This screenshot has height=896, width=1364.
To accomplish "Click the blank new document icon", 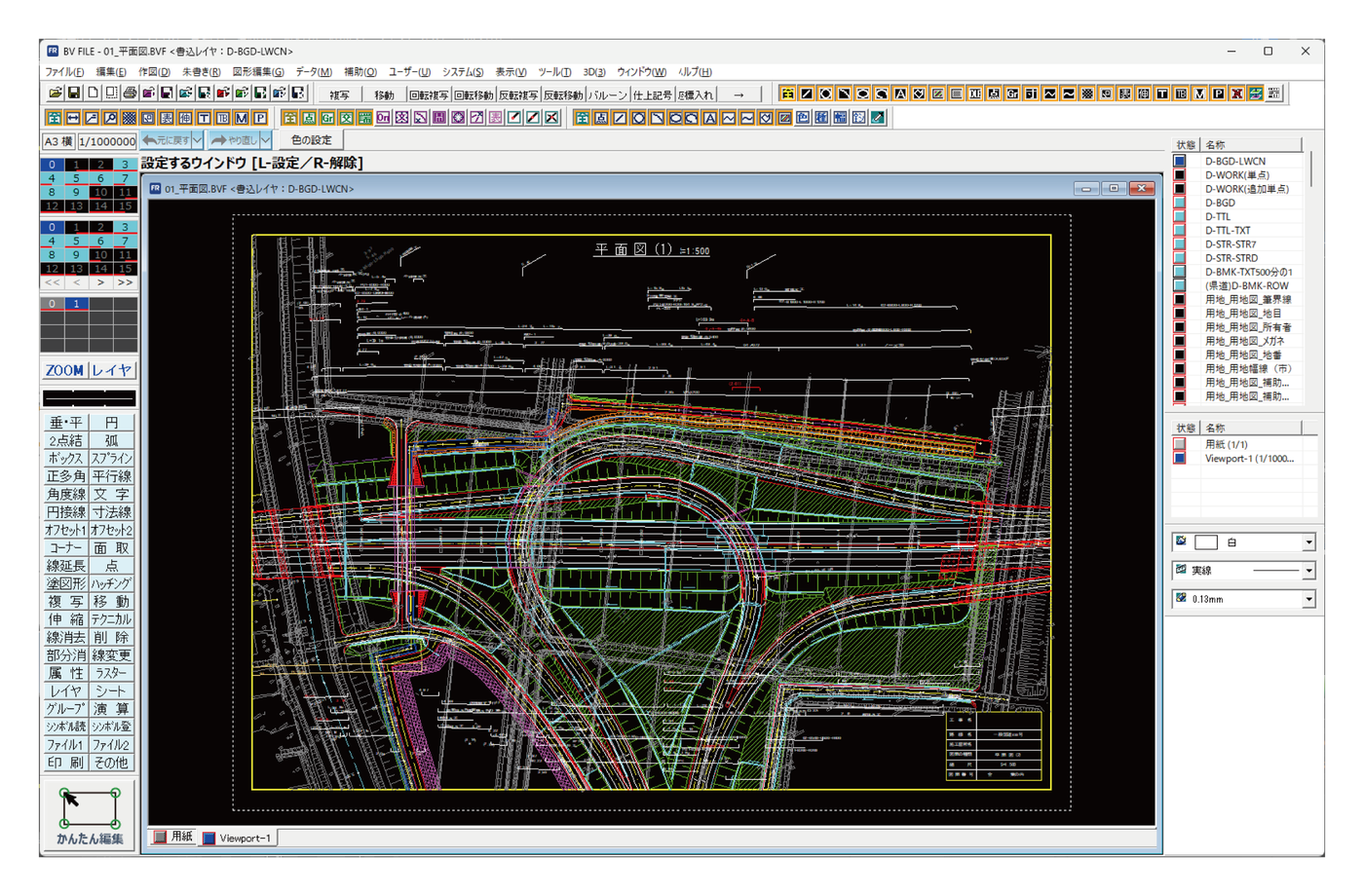I will pyautogui.click(x=93, y=93).
